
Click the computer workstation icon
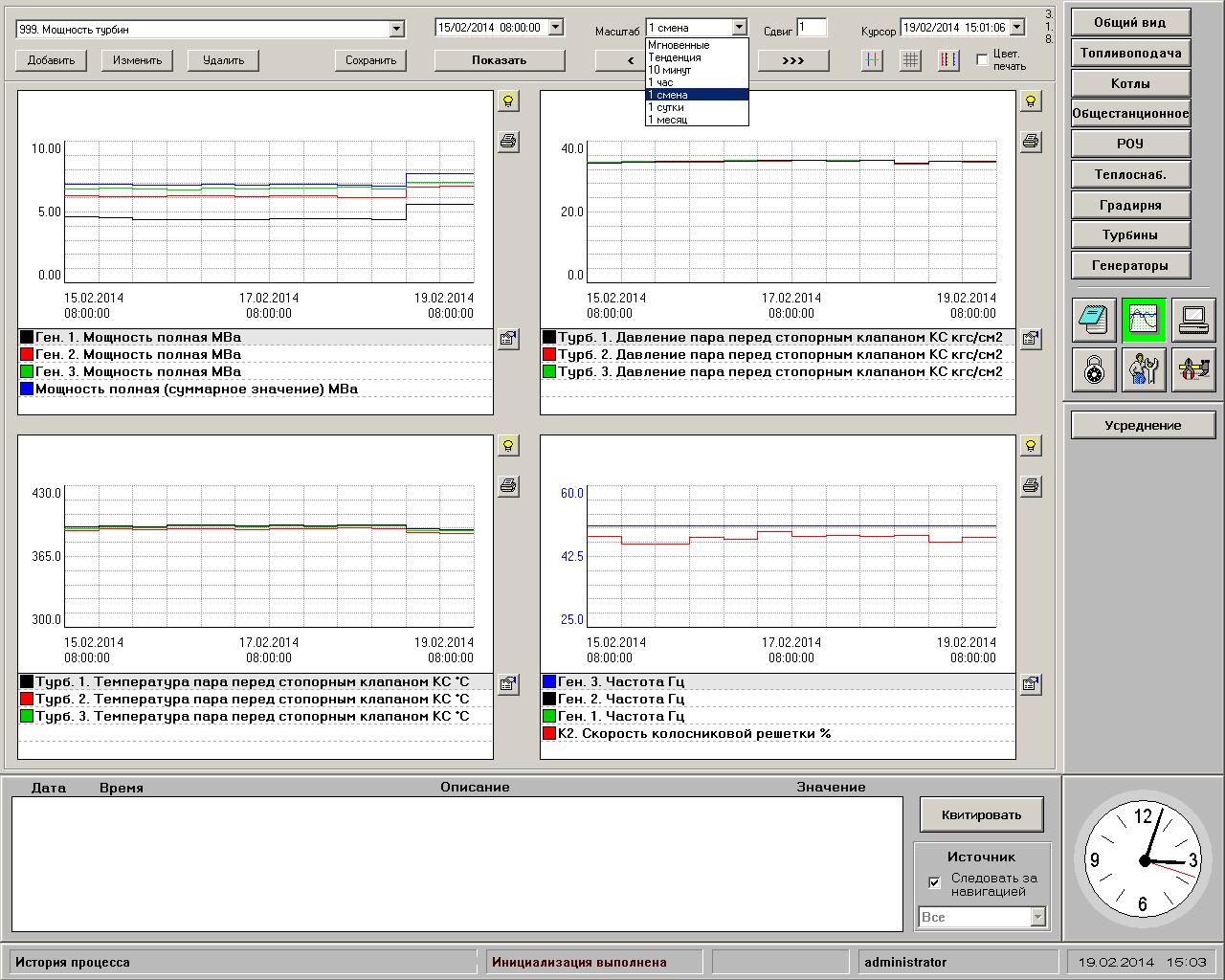(x=1192, y=320)
